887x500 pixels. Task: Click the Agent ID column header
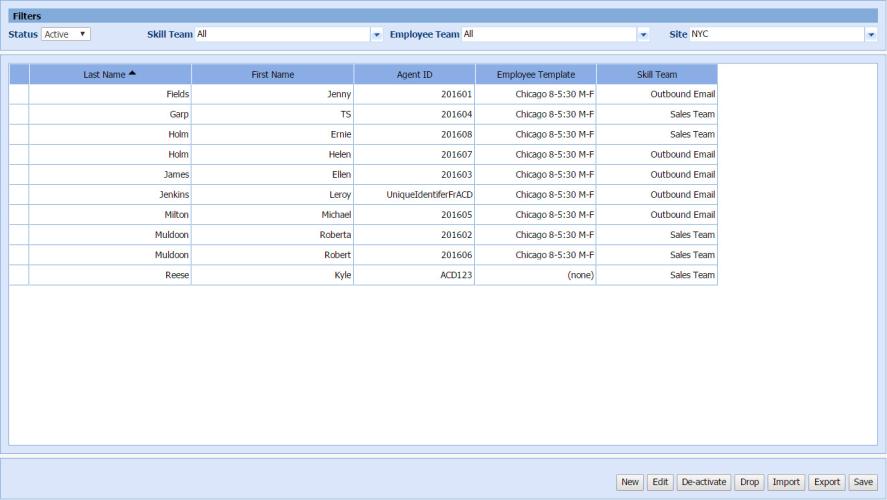point(414,74)
